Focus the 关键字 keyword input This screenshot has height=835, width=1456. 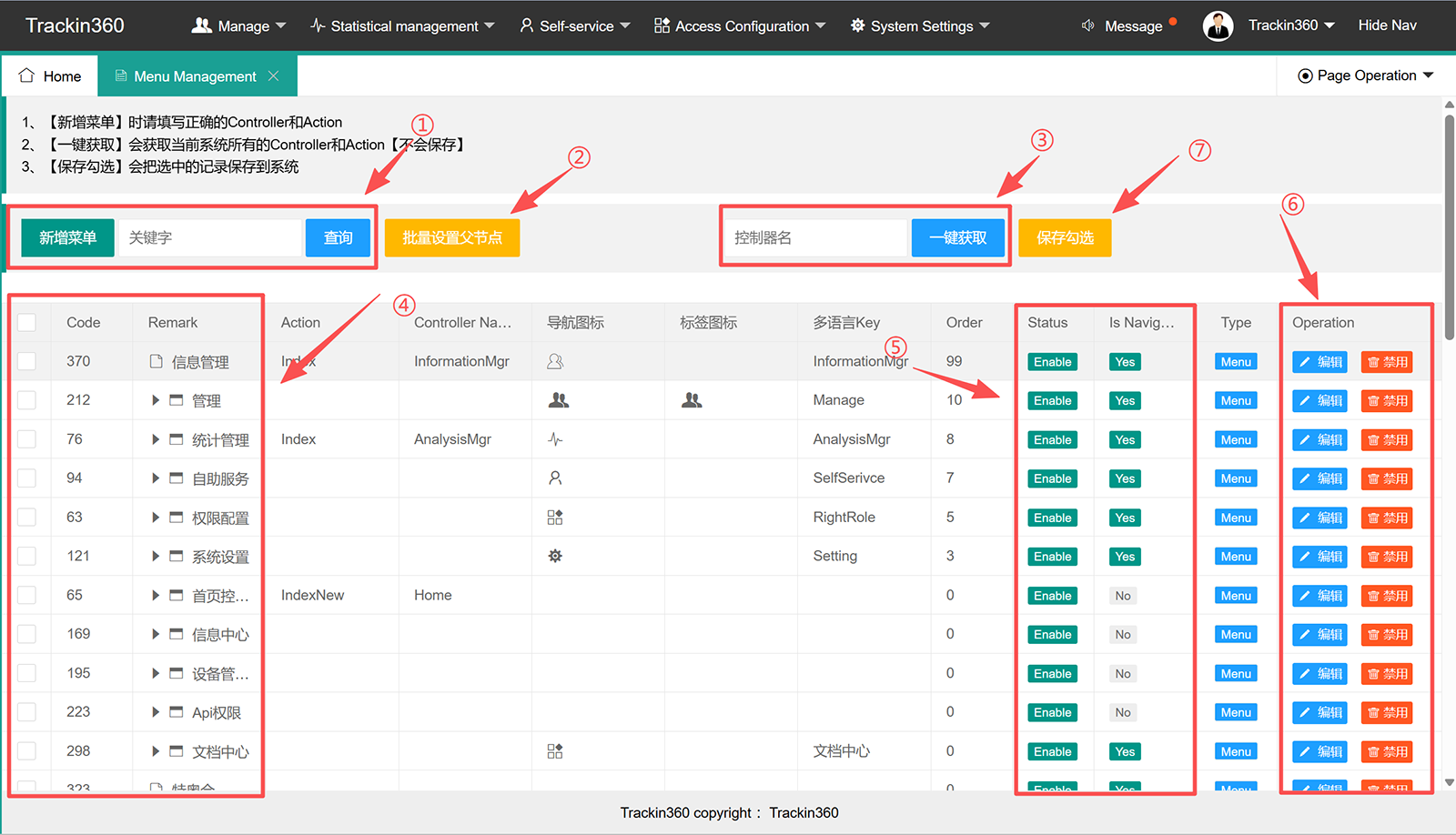[x=210, y=237]
